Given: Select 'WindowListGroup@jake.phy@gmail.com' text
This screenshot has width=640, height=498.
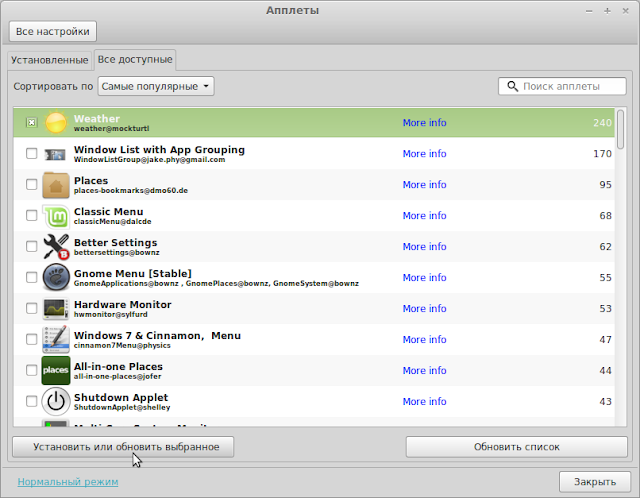Looking at the screenshot, I should 149,160.
